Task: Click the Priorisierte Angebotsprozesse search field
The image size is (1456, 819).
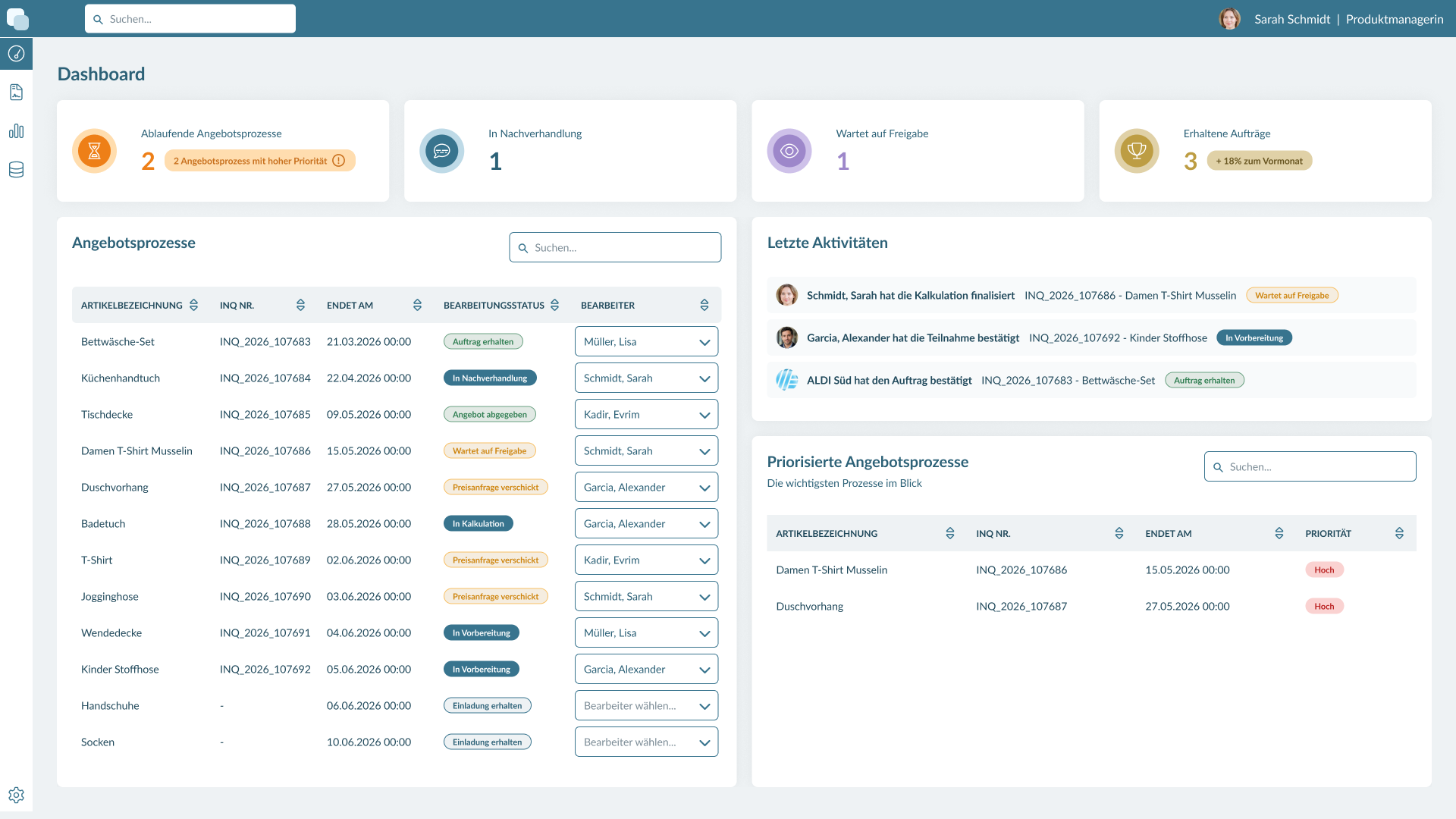Action: pyautogui.click(x=1310, y=466)
